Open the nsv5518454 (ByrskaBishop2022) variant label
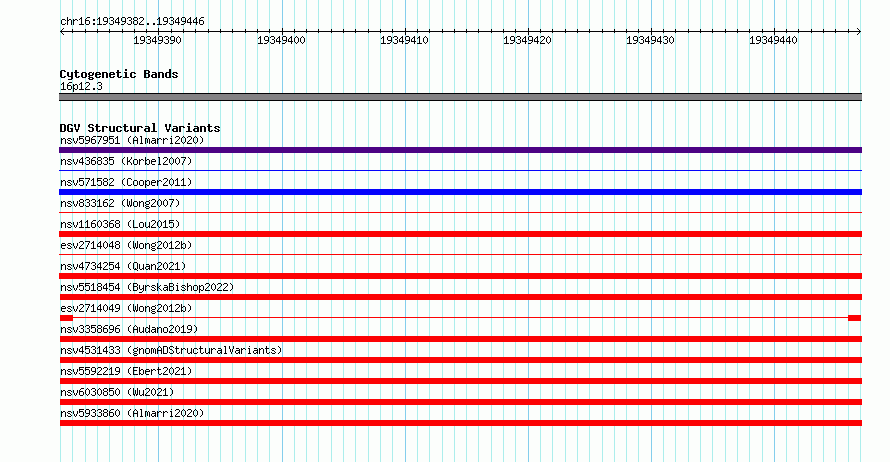 coord(147,287)
